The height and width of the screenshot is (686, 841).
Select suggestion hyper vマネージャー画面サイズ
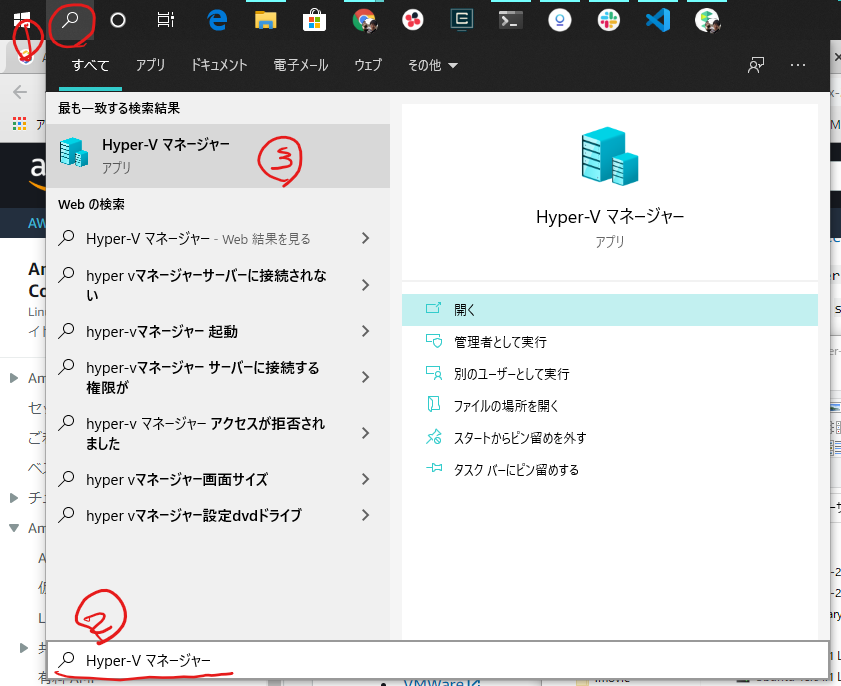point(177,480)
